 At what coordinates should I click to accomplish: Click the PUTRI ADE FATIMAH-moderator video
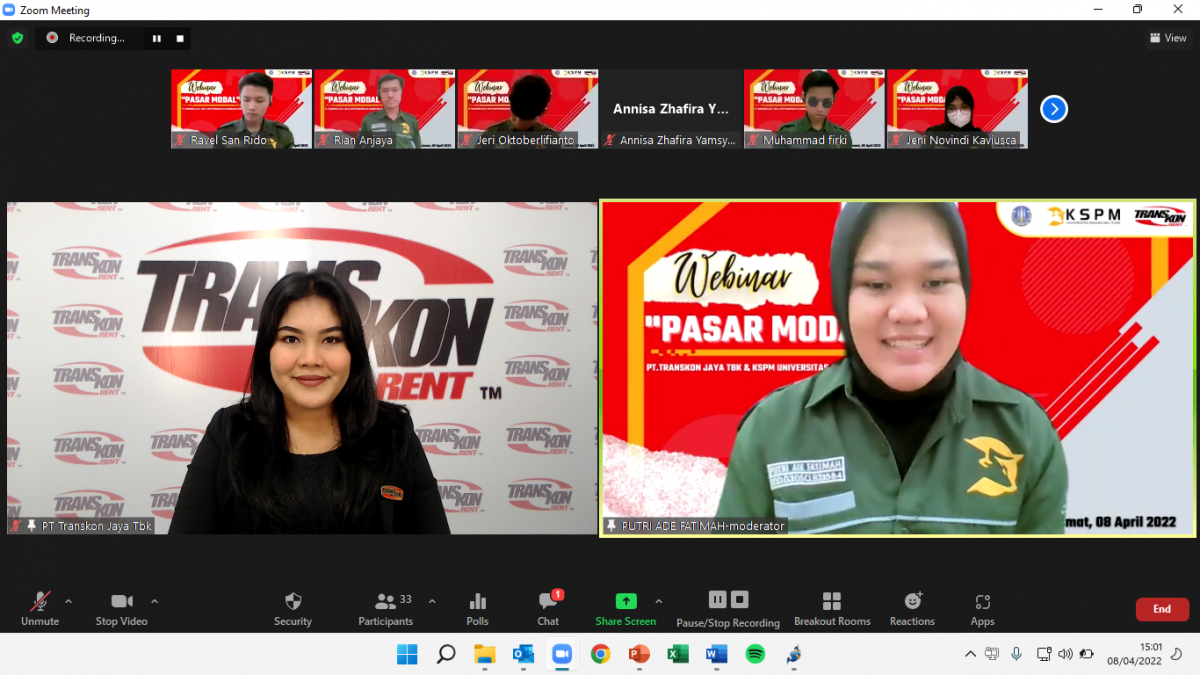click(898, 368)
